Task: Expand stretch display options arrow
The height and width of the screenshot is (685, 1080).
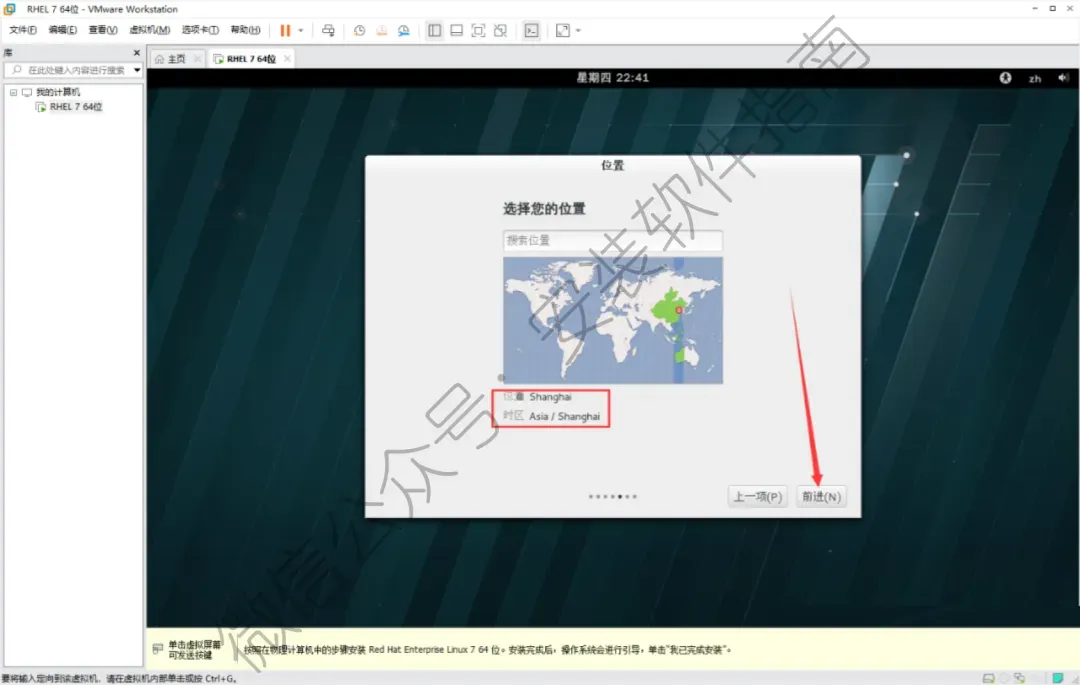Action: [579, 30]
